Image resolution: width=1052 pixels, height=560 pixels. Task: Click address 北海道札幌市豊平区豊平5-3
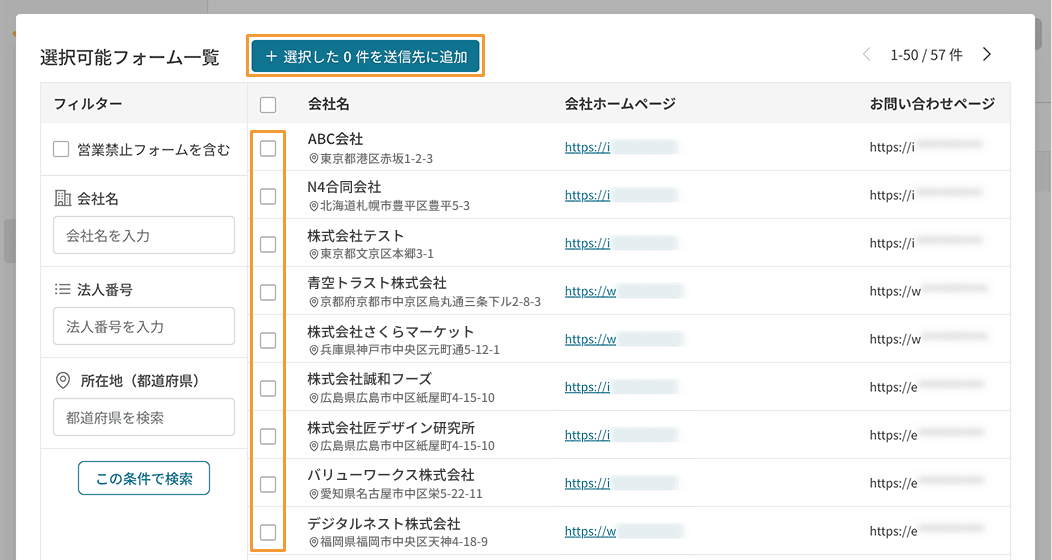click(394, 206)
